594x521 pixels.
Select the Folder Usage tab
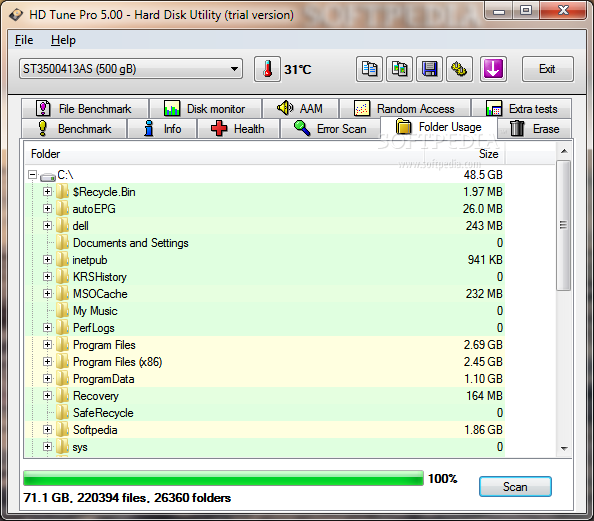[x=439, y=127]
